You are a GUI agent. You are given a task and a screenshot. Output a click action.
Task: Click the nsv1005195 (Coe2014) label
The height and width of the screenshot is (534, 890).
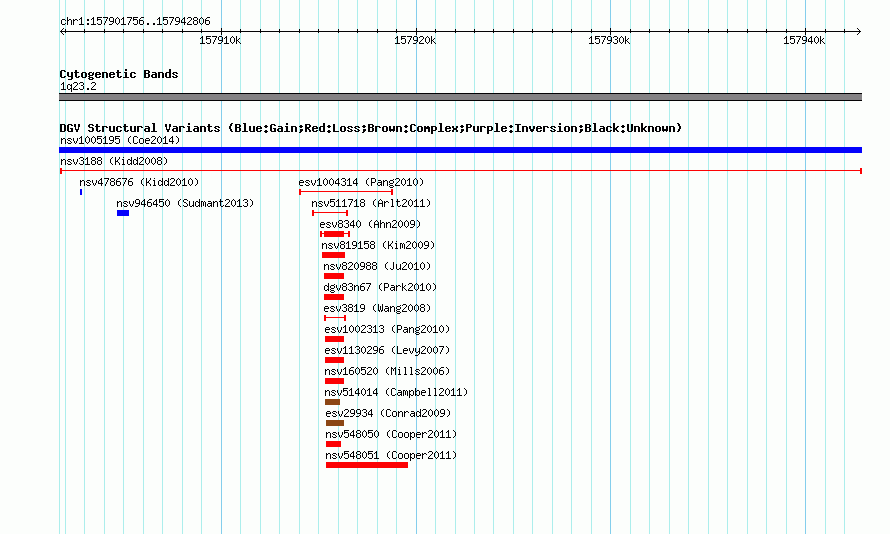[120, 140]
